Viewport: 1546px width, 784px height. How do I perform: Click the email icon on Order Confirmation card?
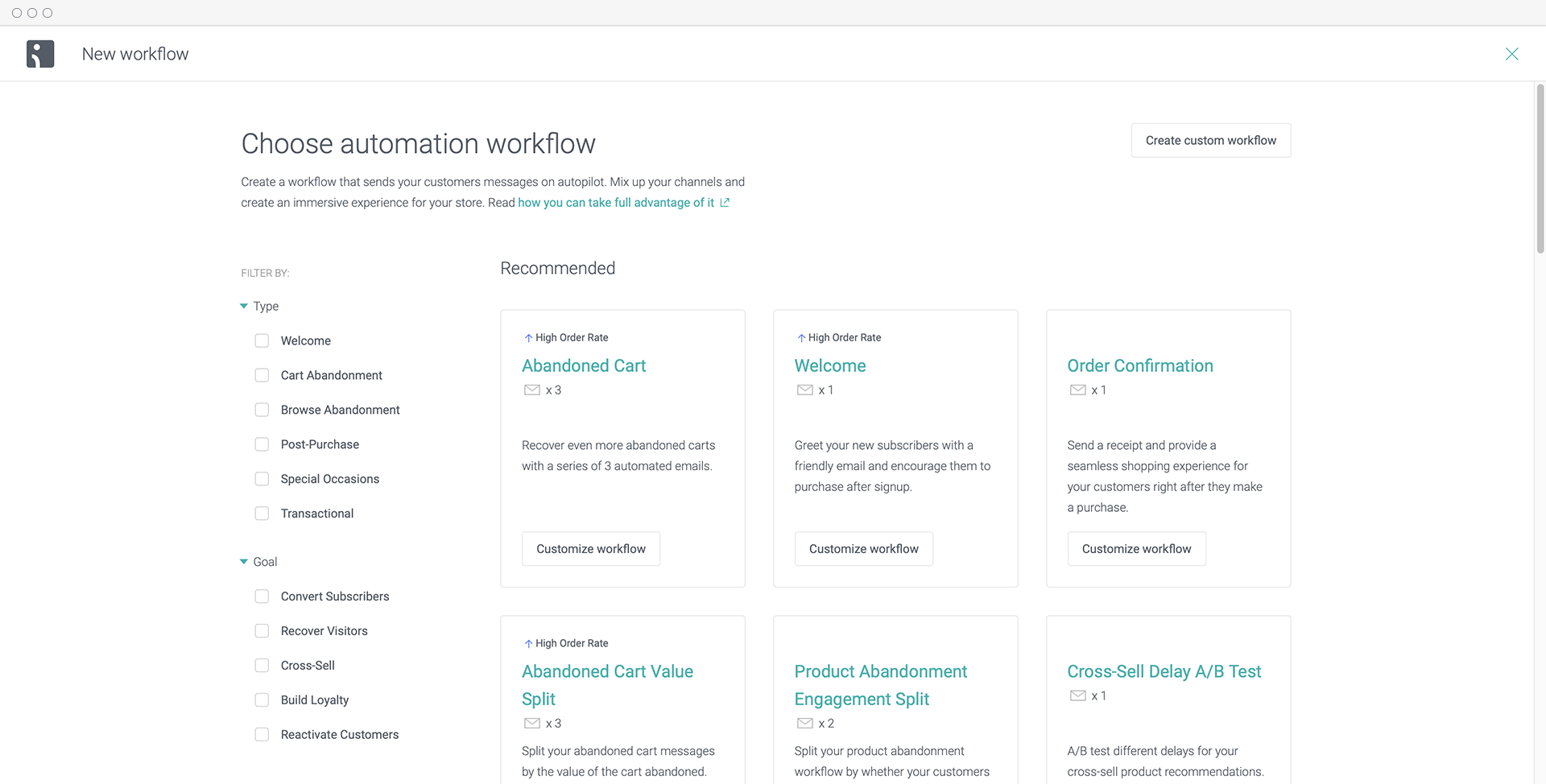pyautogui.click(x=1077, y=390)
